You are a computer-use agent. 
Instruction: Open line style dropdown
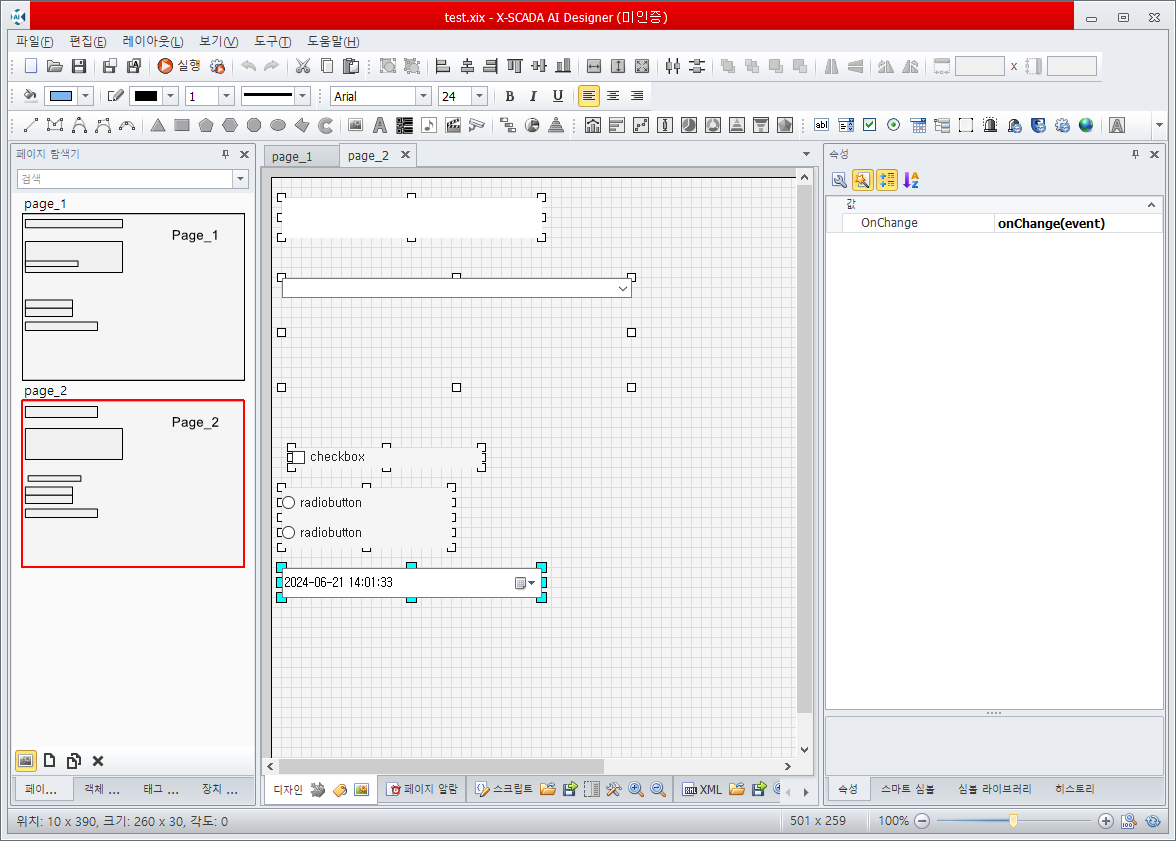(x=302, y=96)
